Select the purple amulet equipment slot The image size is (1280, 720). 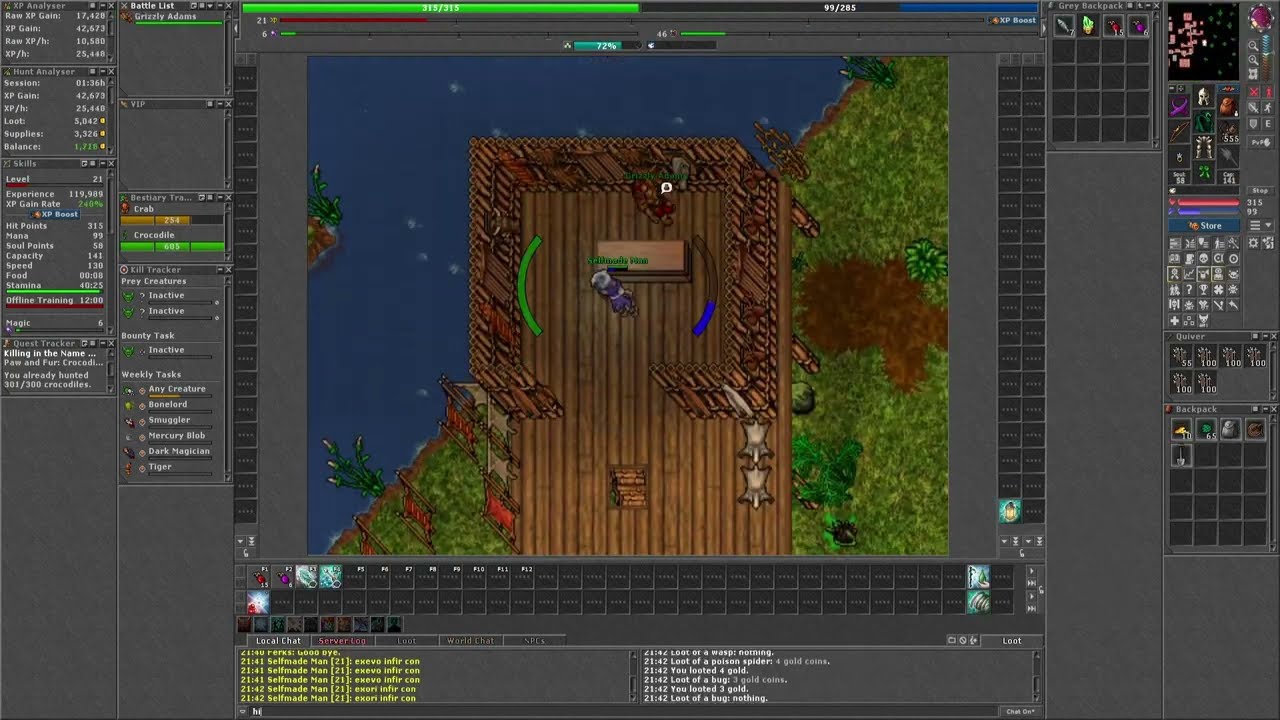click(x=1180, y=106)
